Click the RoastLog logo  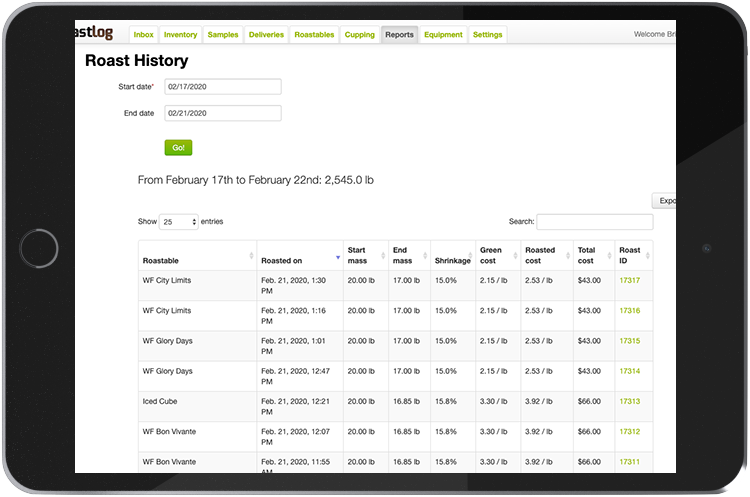pyautogui.click(x=98, y=33)
